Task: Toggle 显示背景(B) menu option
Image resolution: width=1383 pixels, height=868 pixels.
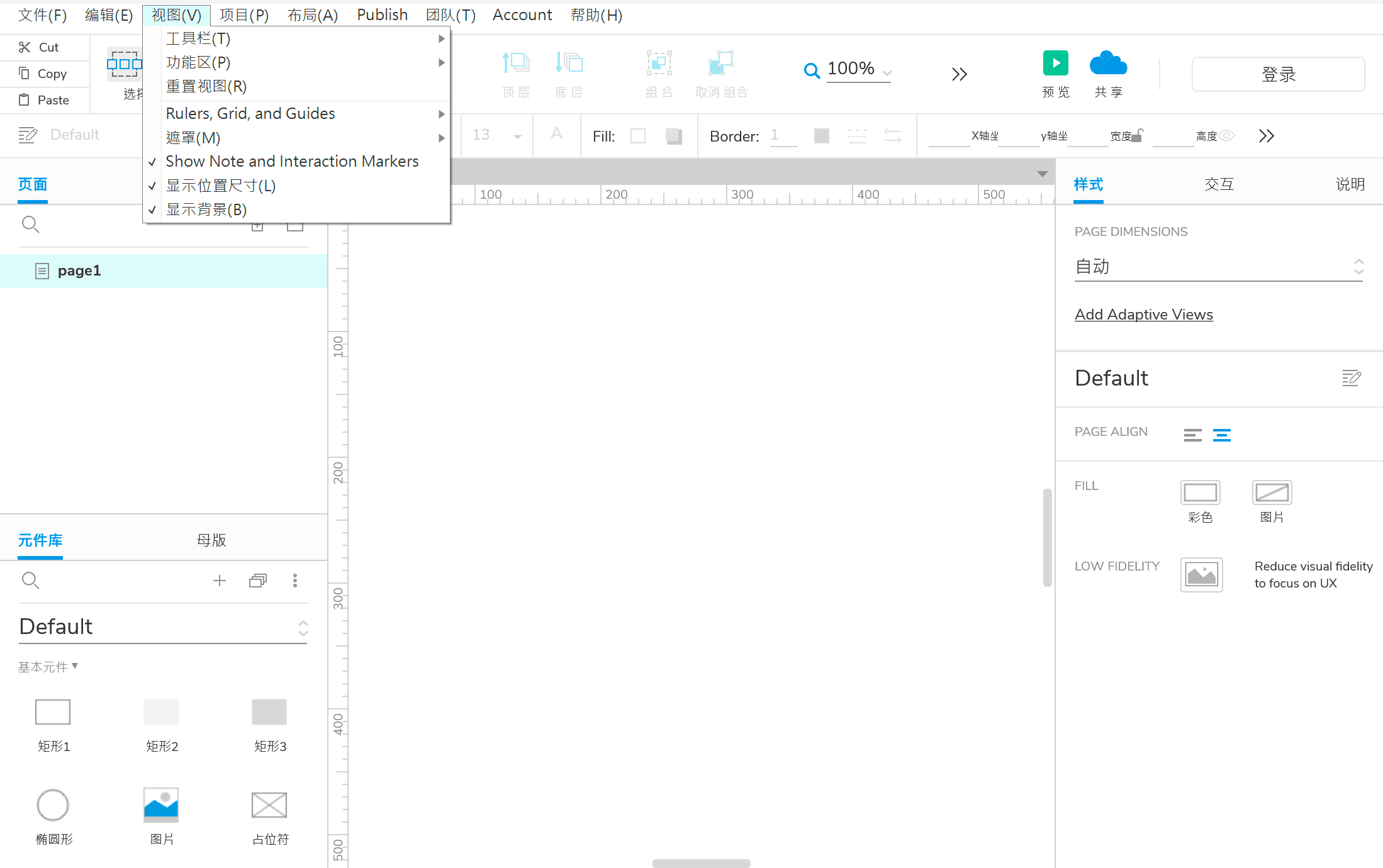Action: tap(206, 209)
